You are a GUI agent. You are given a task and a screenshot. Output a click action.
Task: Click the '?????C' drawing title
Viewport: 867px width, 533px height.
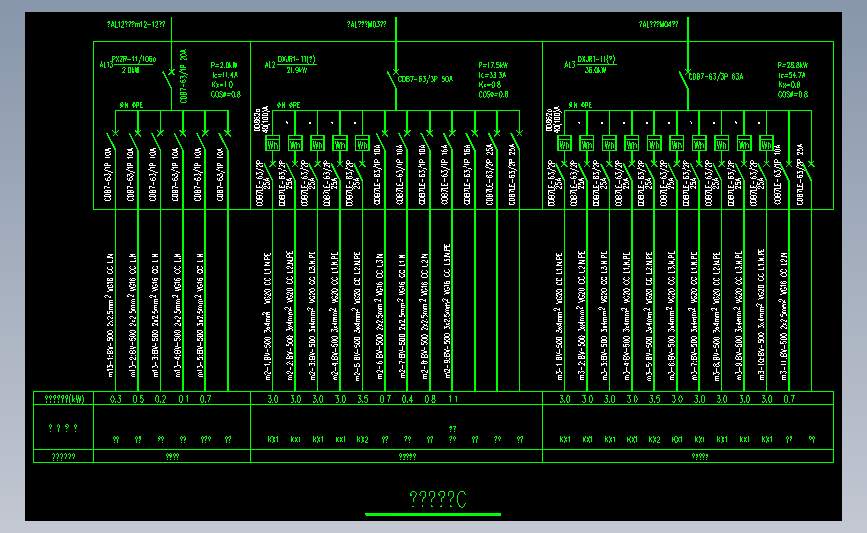[438, 499]
